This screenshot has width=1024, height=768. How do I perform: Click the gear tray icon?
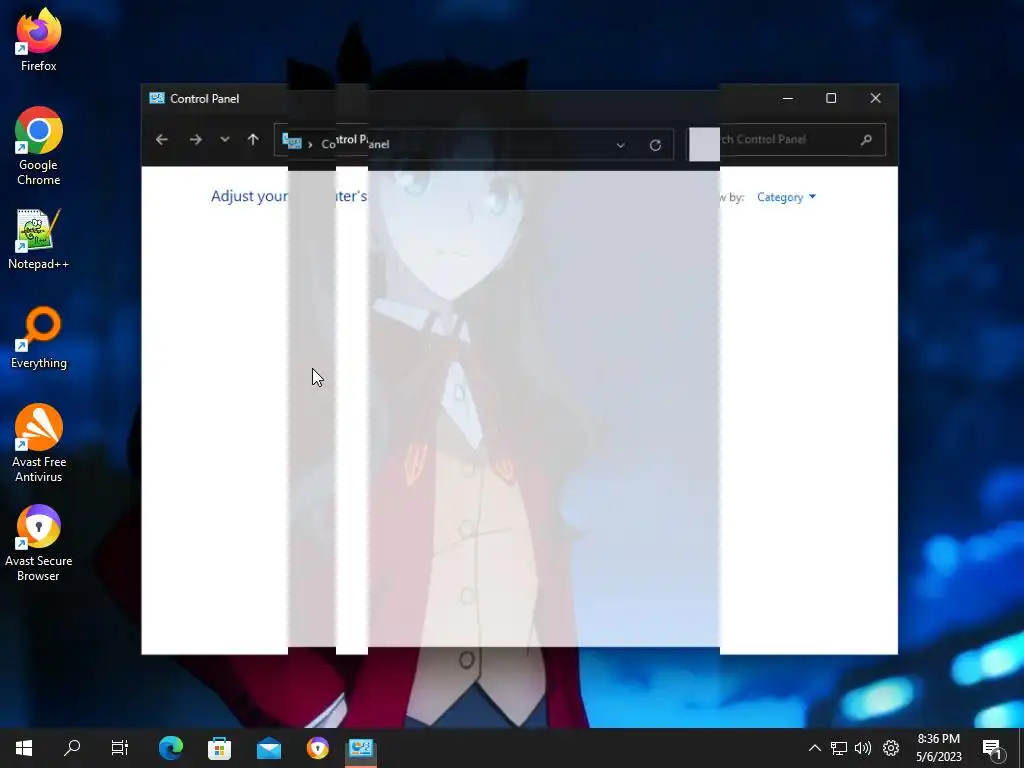coord(891,748)
